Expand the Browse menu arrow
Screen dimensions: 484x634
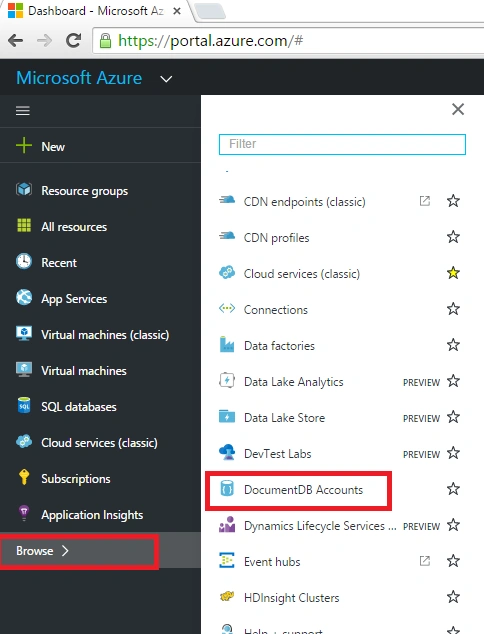(x=65, y=550)
